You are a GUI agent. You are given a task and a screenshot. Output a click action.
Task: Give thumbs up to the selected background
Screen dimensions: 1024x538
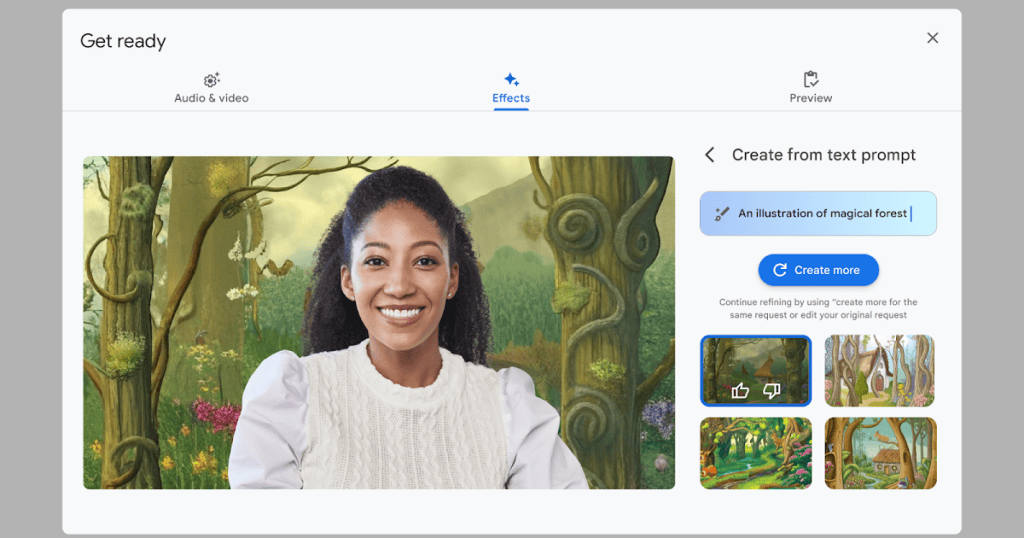(x=740, y=390)
